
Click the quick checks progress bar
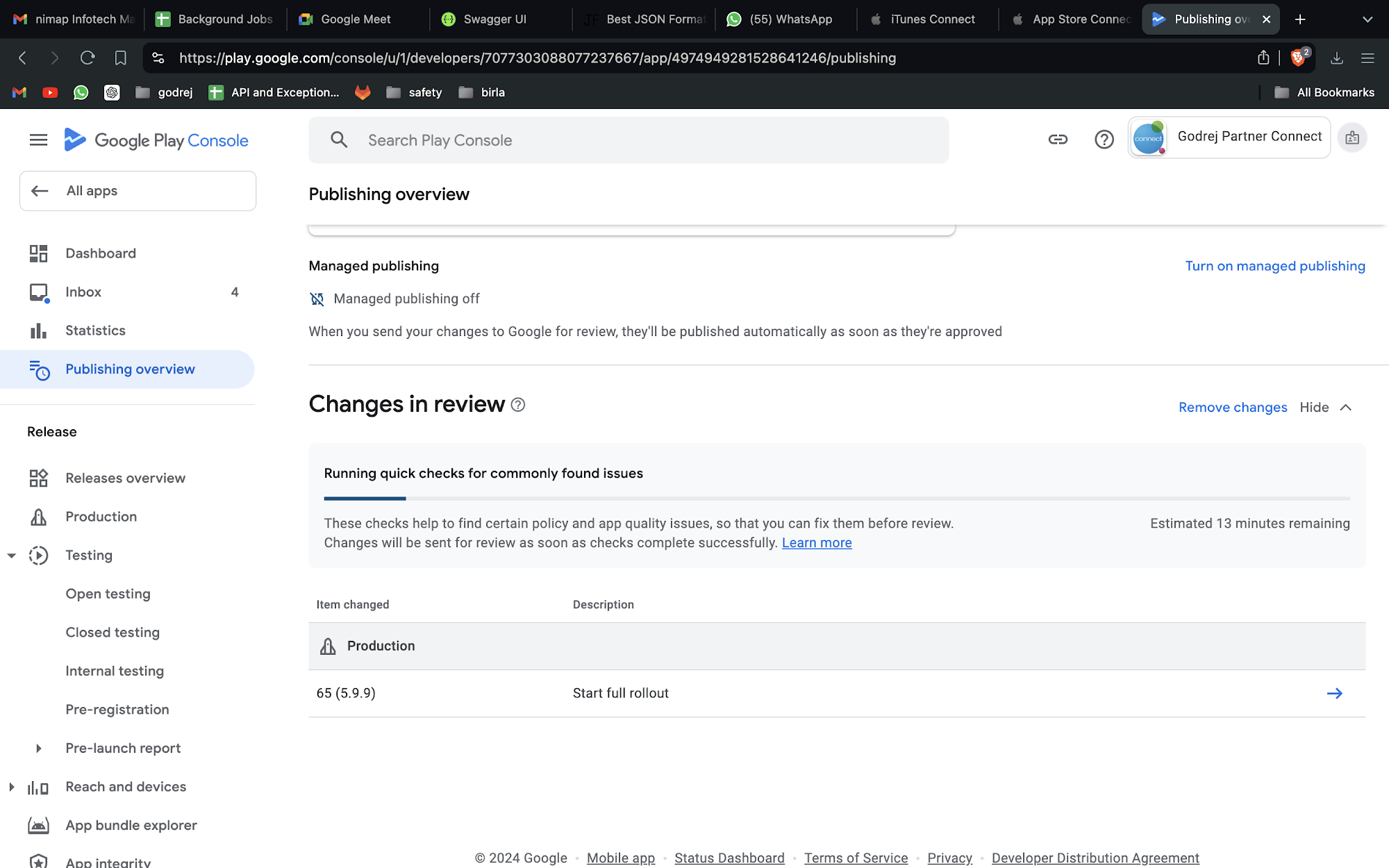(836, 499)
